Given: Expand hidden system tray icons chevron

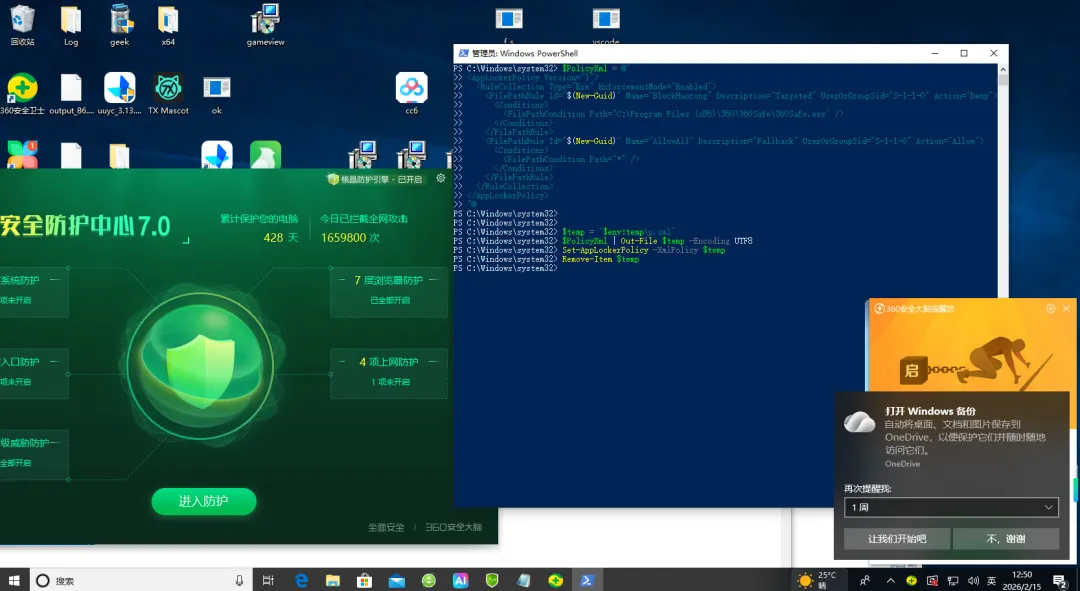Looking at the screenshot, I should pos(890,581).
